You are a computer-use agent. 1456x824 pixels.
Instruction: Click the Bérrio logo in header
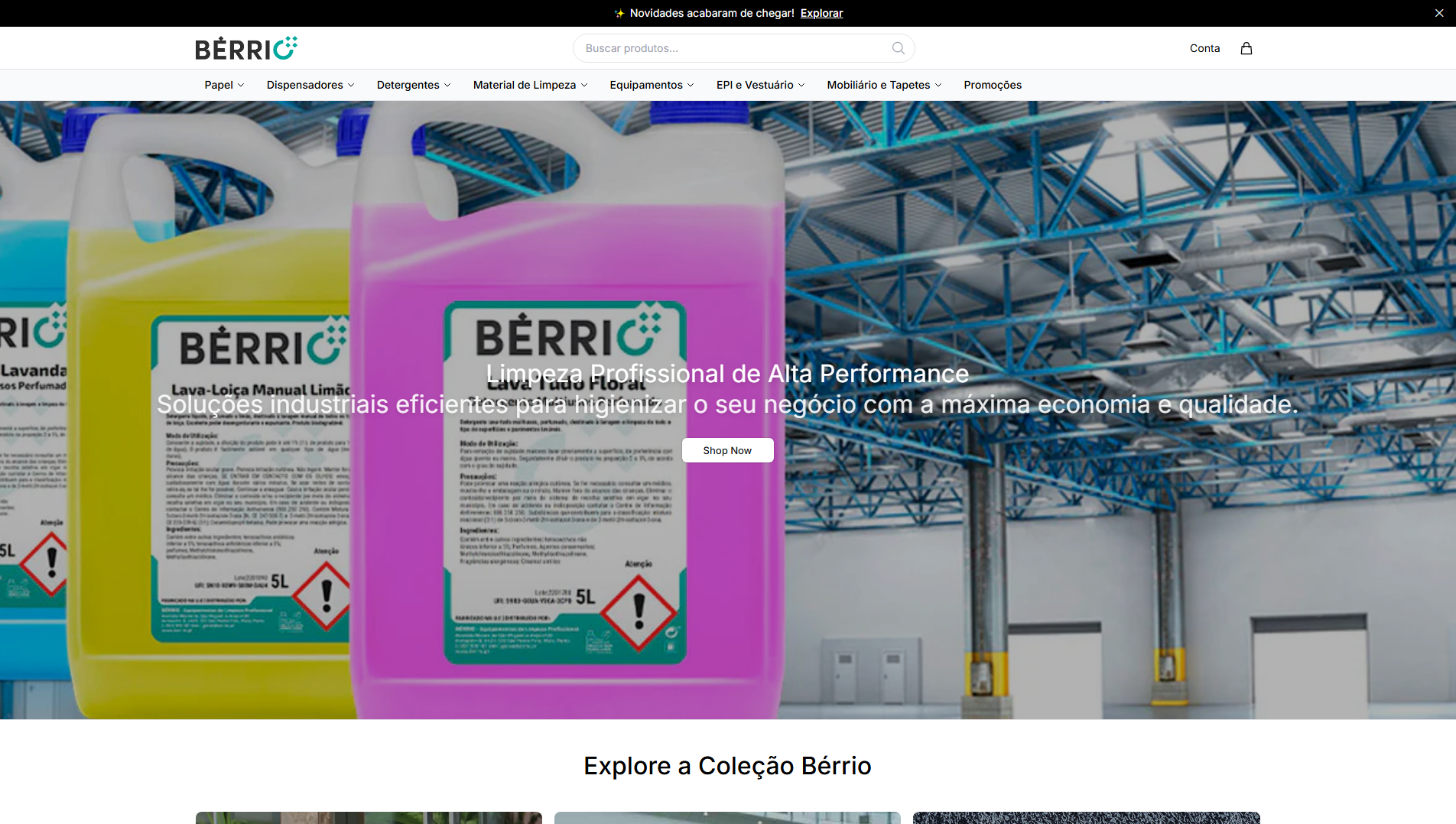[246, 48]
